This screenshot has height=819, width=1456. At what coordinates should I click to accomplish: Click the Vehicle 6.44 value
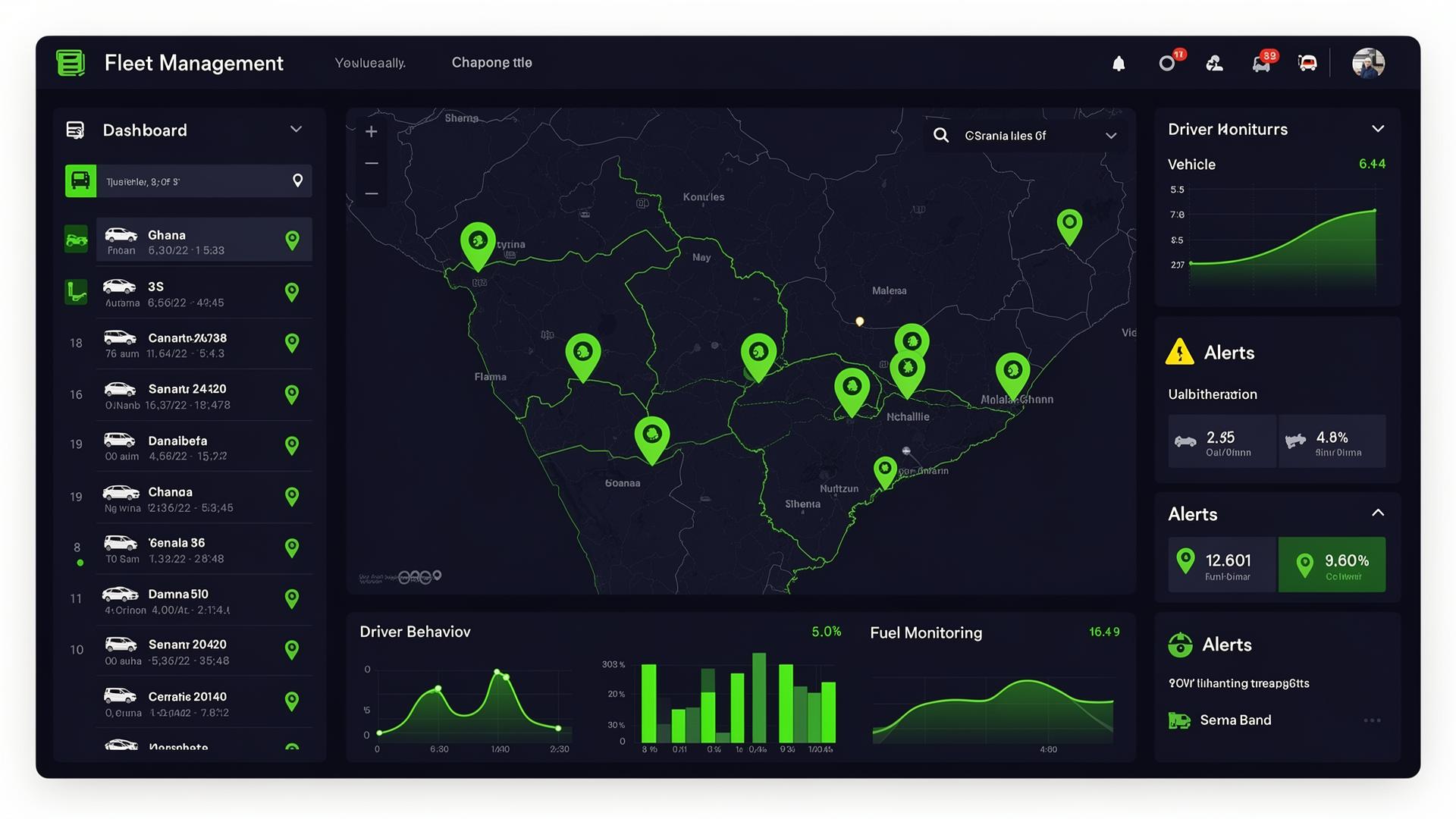pyautogui.click(x=1372, y=164)
